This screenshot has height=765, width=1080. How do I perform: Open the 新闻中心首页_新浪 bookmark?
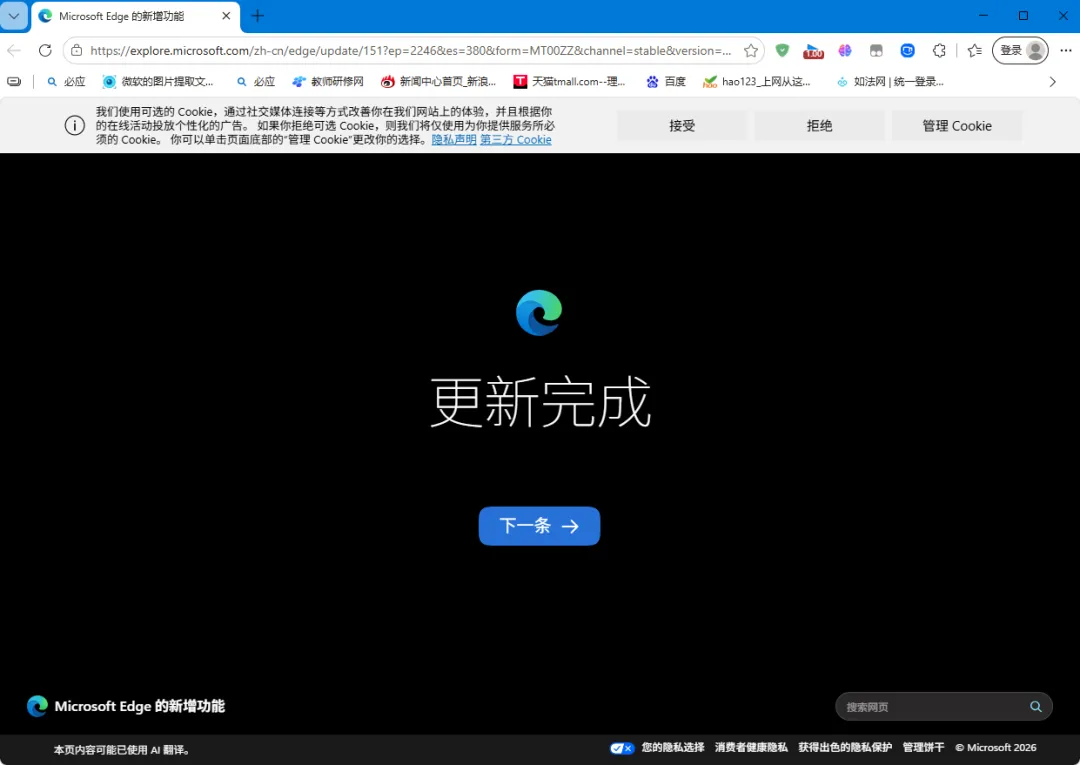click(x=438, y=81)
